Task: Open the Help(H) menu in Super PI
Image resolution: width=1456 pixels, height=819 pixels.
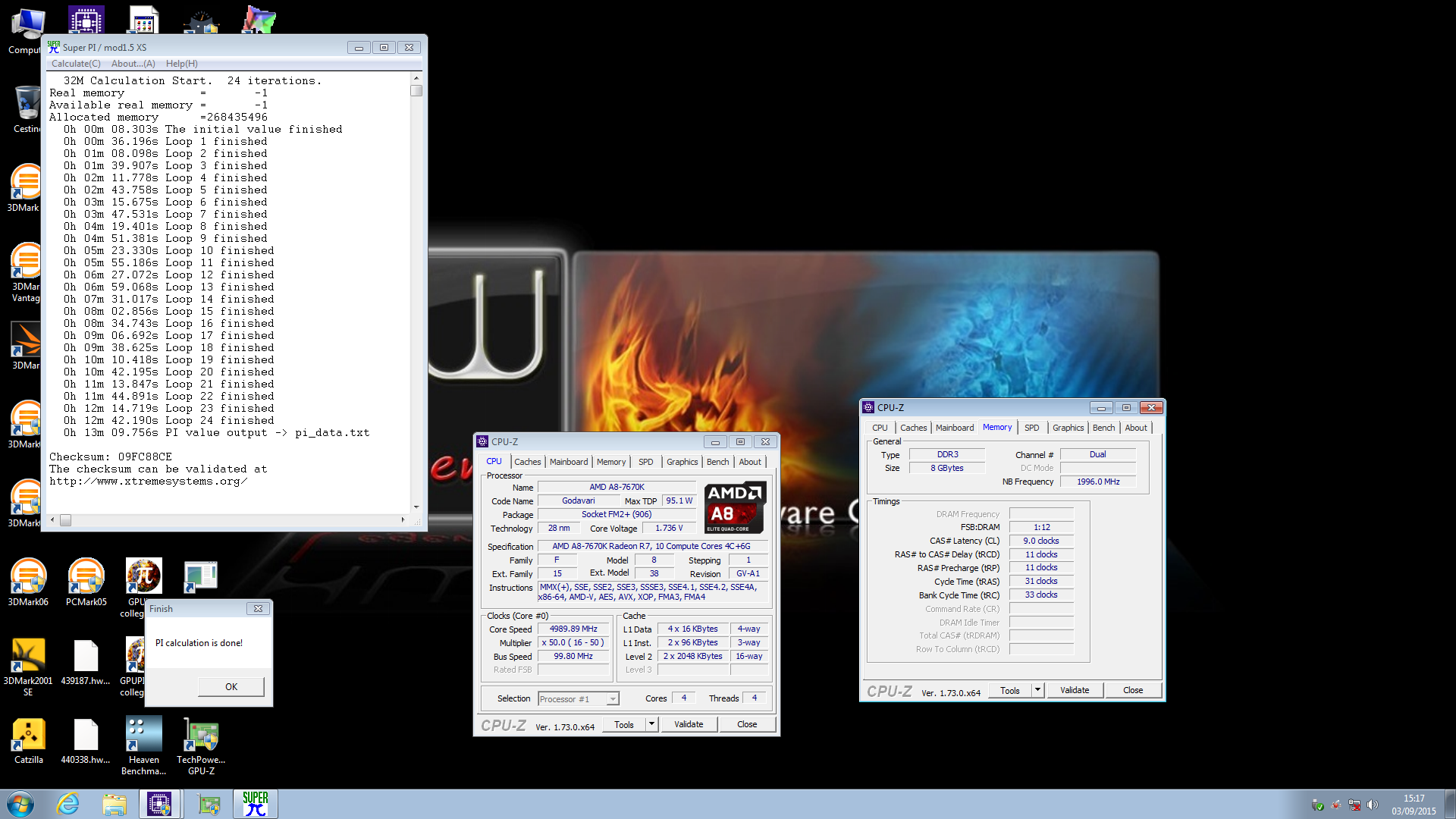Action: click(182, 64)
